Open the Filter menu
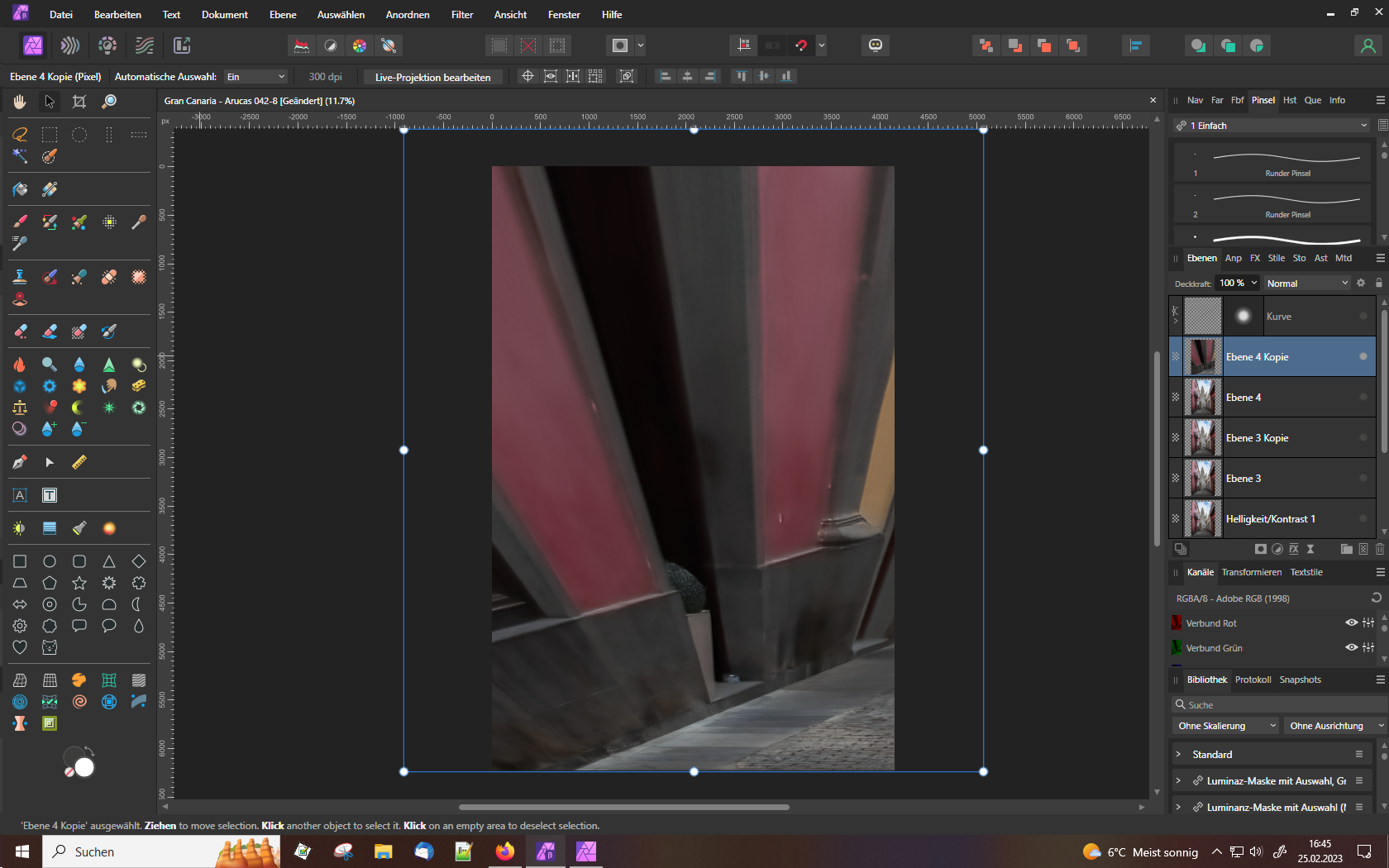The height and width of the screenshot is (868, 1389). coord(462,15)
